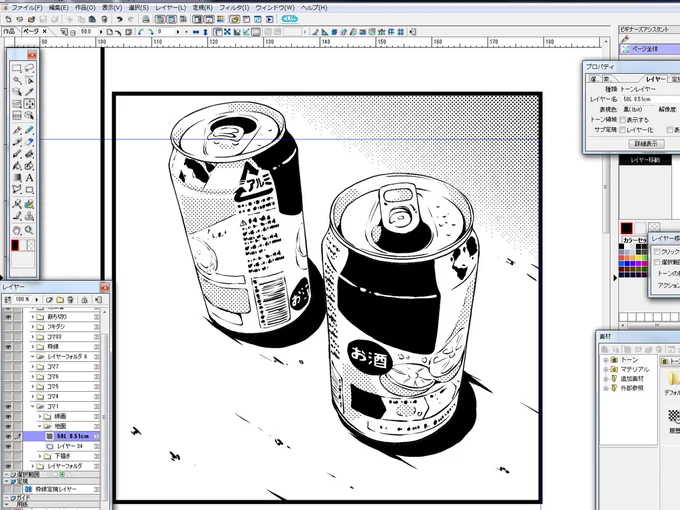The width and height of the screenshot is (680, 510).
Task: Click the undo arrow in toolbar
Action: (119, 19)
